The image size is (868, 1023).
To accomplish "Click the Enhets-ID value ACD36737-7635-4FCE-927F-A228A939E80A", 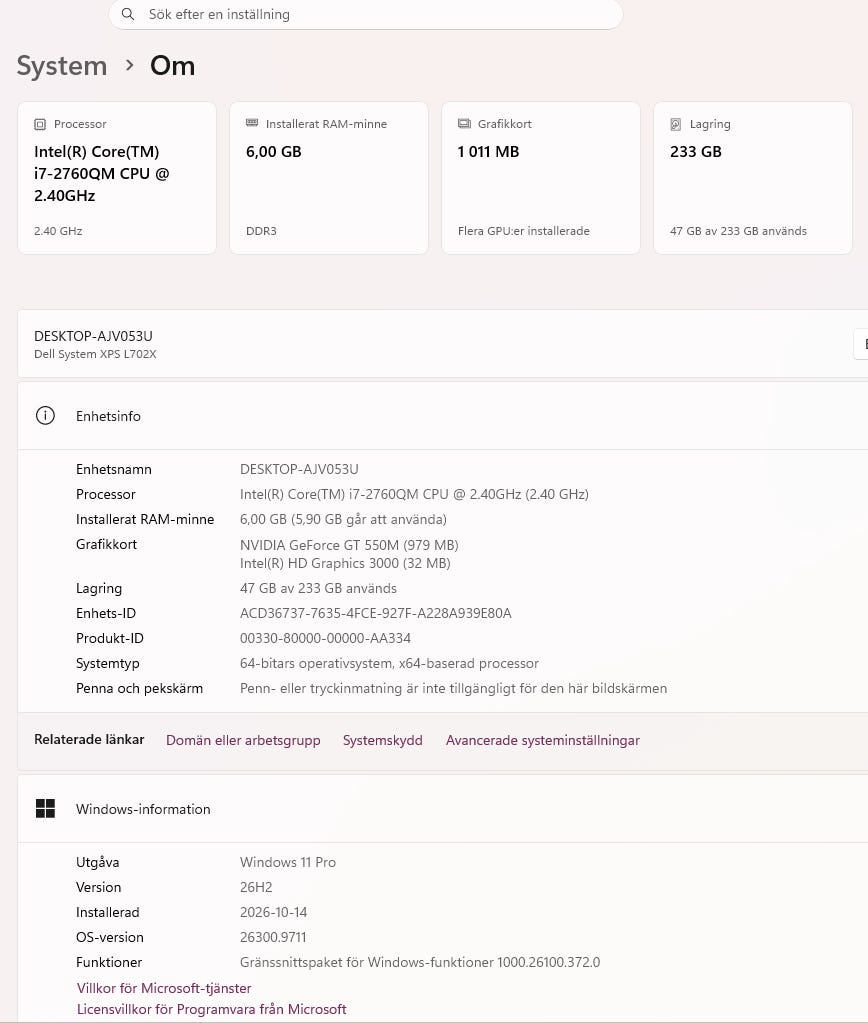I will [375, 613].
